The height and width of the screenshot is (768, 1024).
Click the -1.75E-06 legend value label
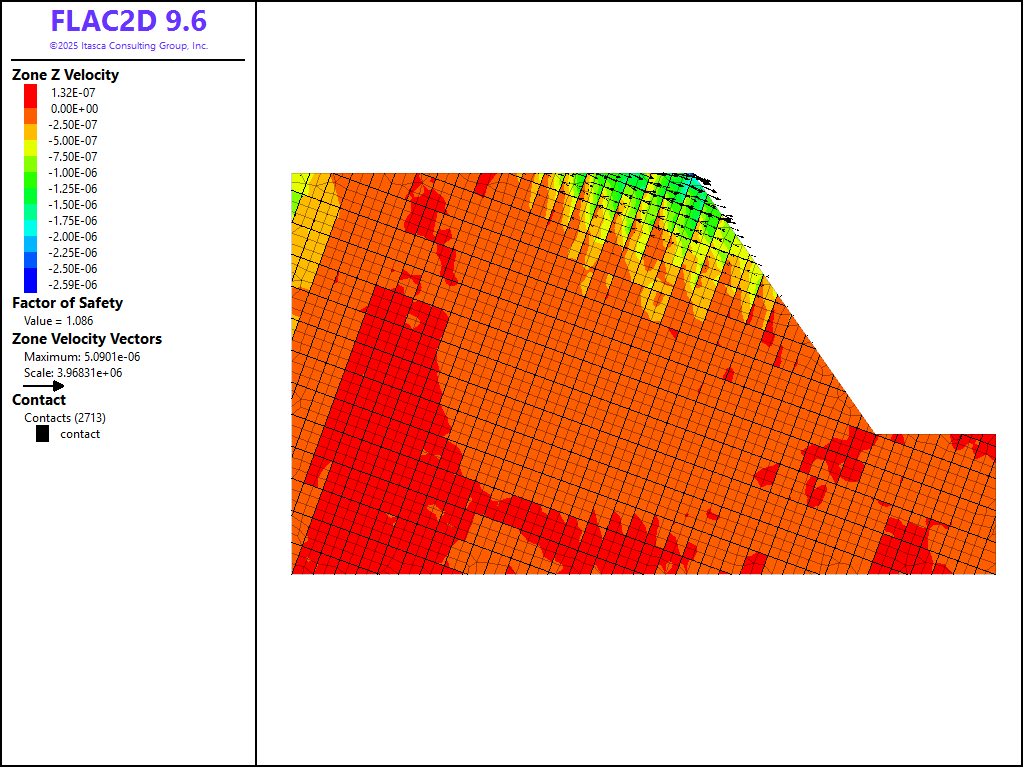74,220
